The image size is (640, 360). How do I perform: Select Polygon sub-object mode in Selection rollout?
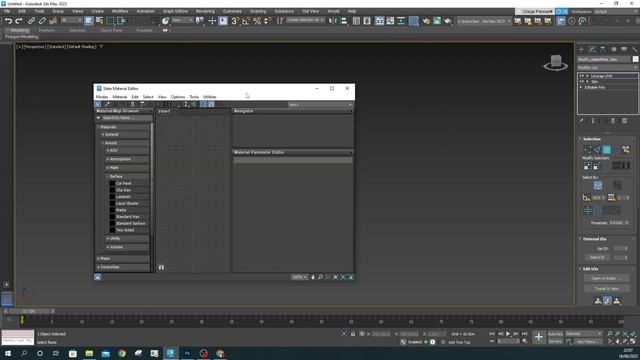click(607, 150)
